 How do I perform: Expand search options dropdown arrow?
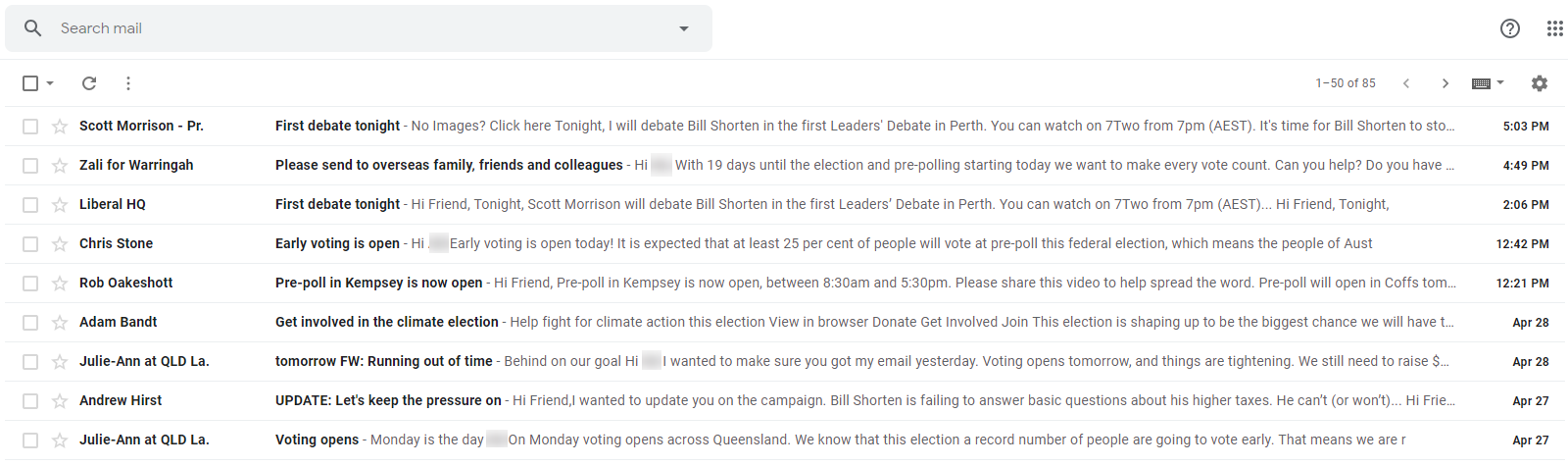coord(684,28)
